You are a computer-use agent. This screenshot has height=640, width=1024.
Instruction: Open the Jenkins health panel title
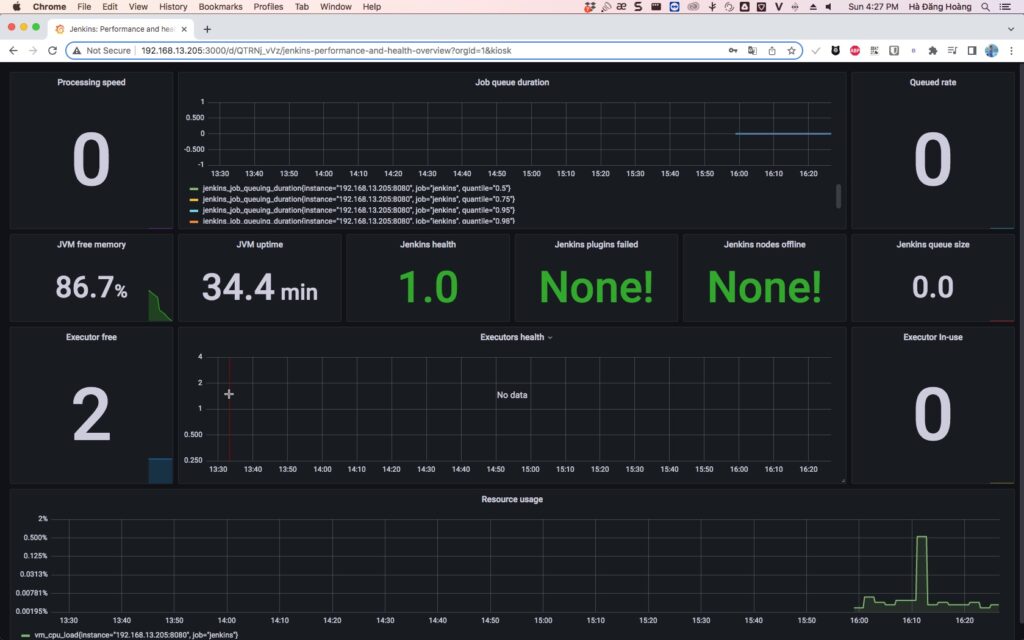(428, 244)
